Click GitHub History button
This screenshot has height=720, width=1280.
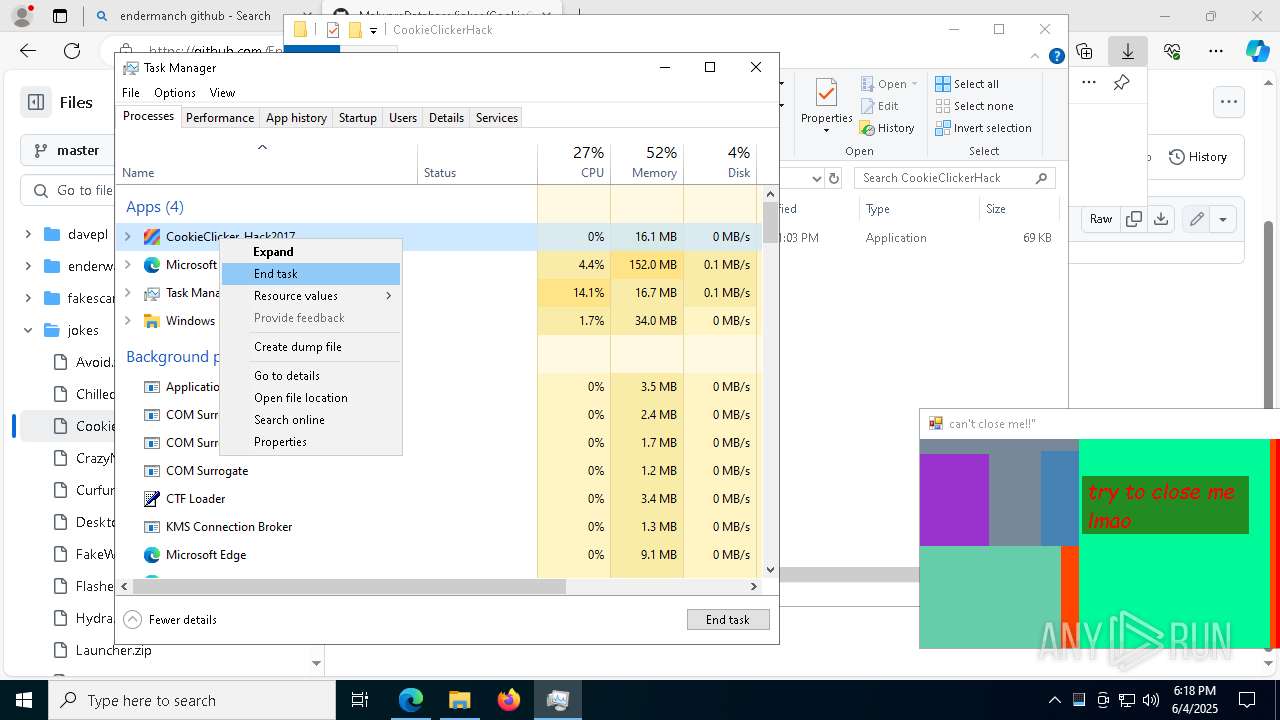[x=1198, y=157]
